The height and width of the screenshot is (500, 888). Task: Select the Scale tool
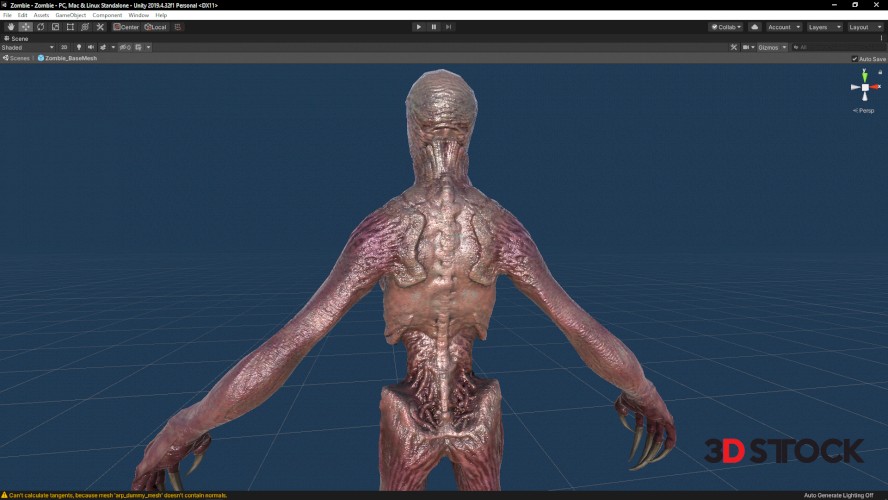55,27
